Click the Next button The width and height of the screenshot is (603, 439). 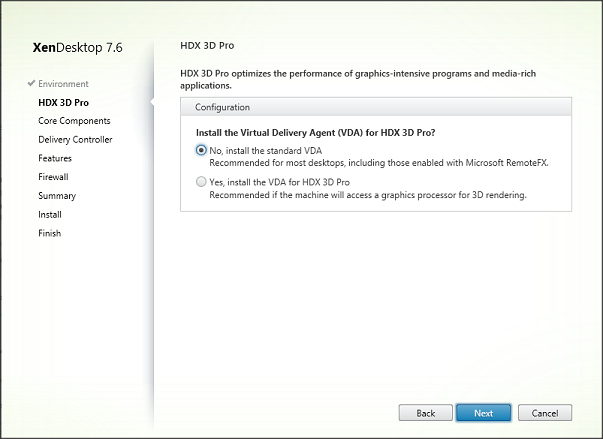[x=483, y=413]
